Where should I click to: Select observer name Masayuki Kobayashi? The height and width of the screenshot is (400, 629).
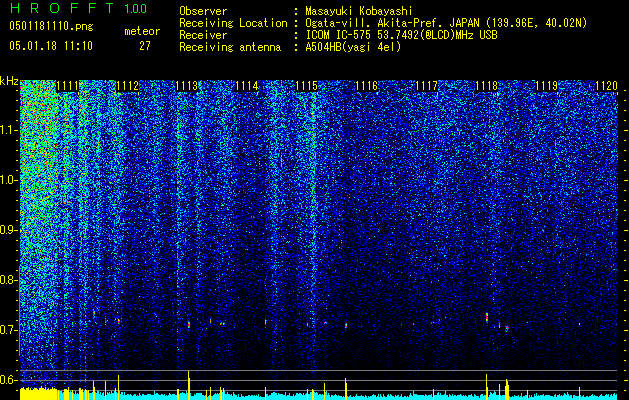pyautogui.click(x=358, y=11)
